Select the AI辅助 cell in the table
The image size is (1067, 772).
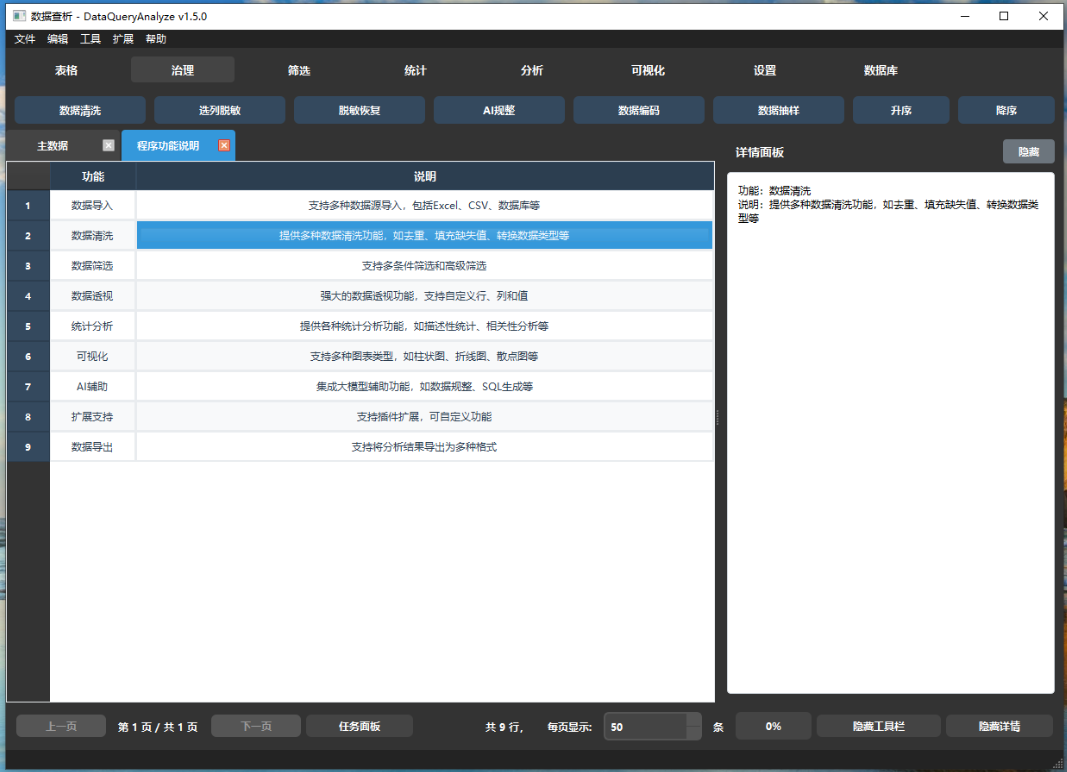(93, 387)
